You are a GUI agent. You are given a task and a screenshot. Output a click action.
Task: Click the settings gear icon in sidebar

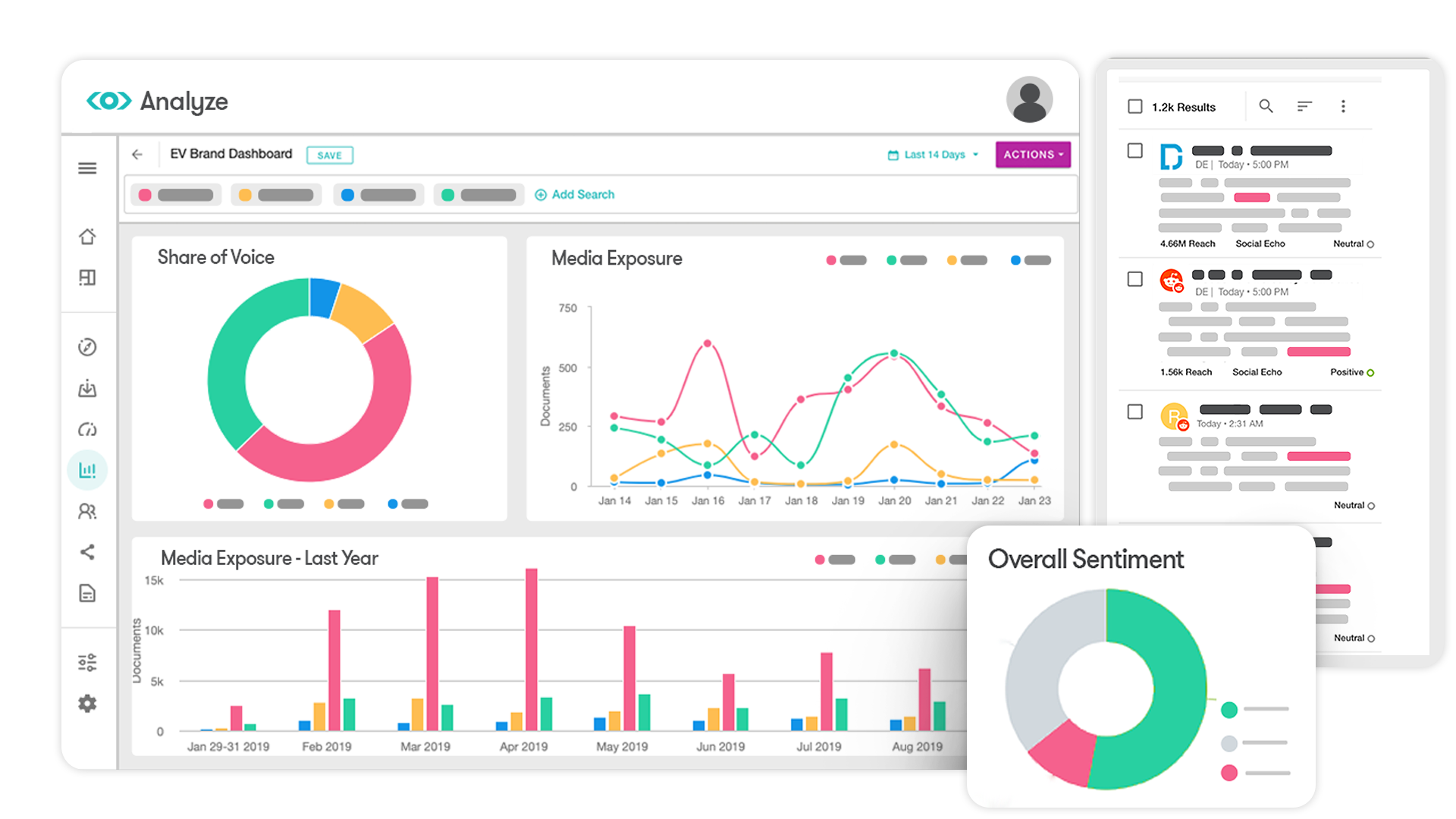coord(87,702)
